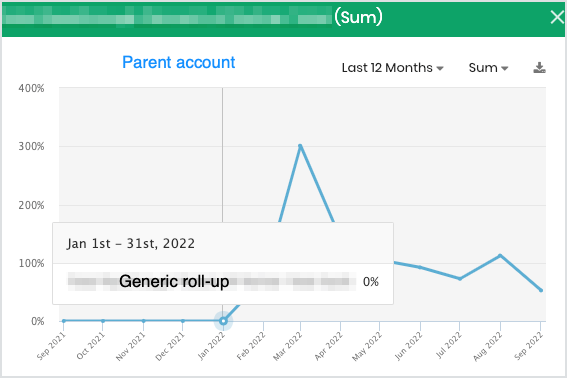This screenshot has width=567, height=378.
Task: Click the download chart icon
Action: pos(539,68)
